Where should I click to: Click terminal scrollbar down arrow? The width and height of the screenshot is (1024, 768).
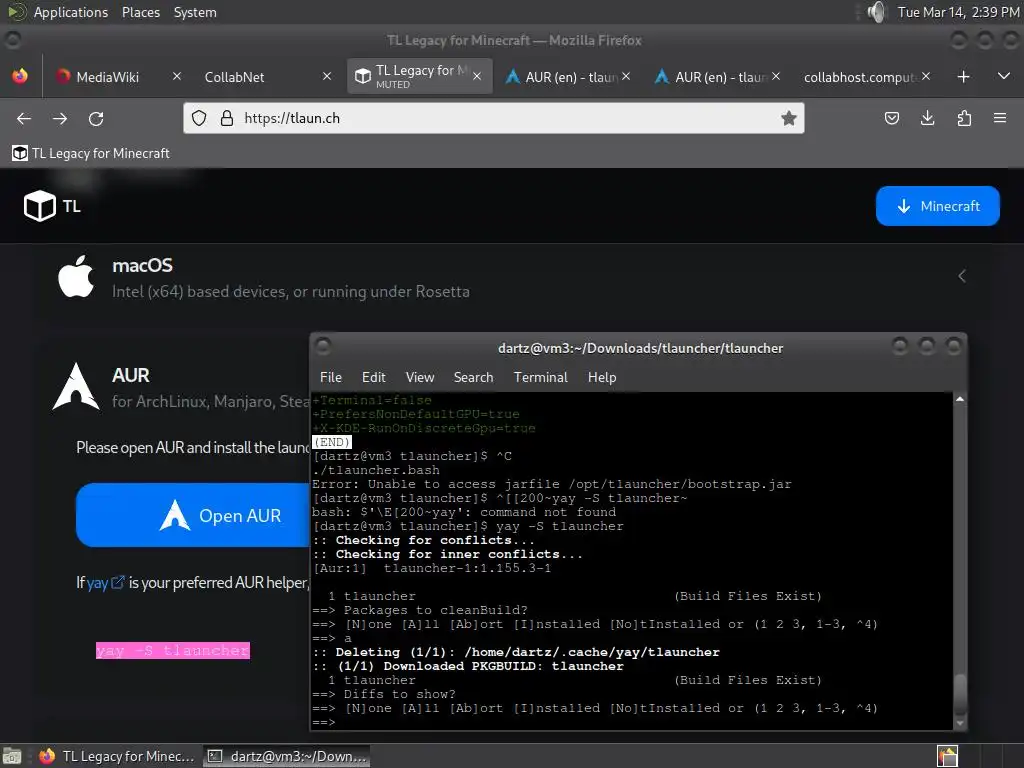959,723
